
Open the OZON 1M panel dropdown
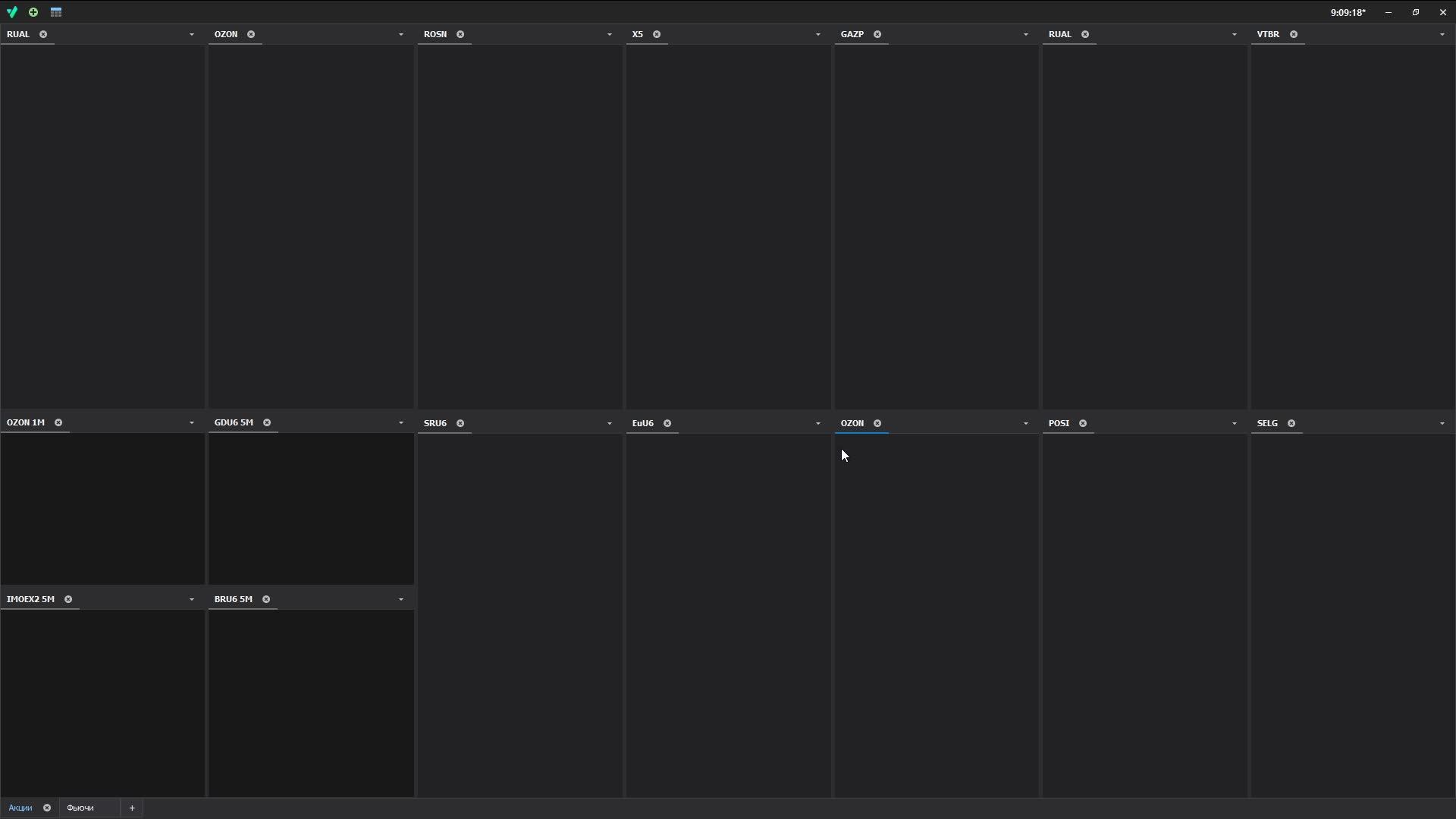pyautogui.click(x=191, y=422)
